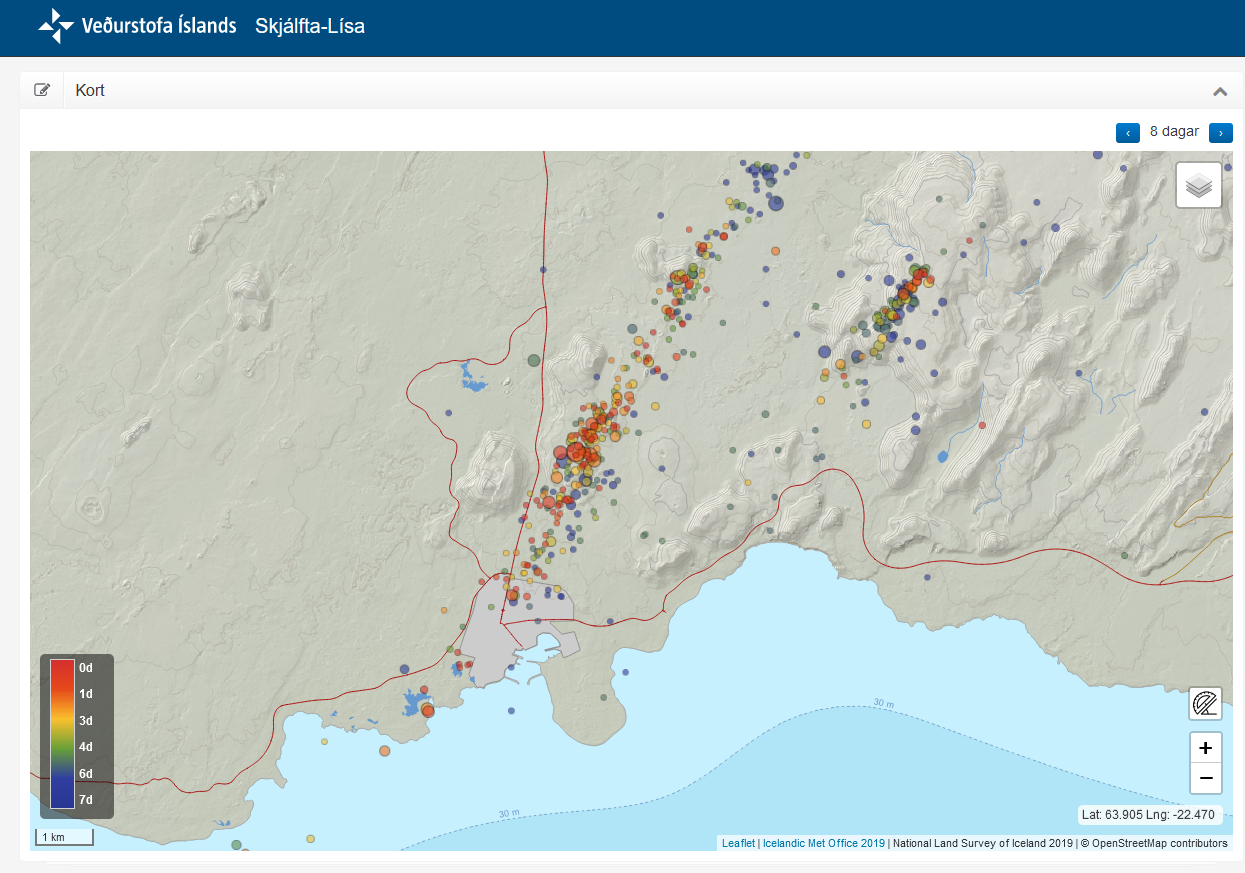
Task: Click the Skjálfta-Lísa header title
Action: click(x=309, y=27)
